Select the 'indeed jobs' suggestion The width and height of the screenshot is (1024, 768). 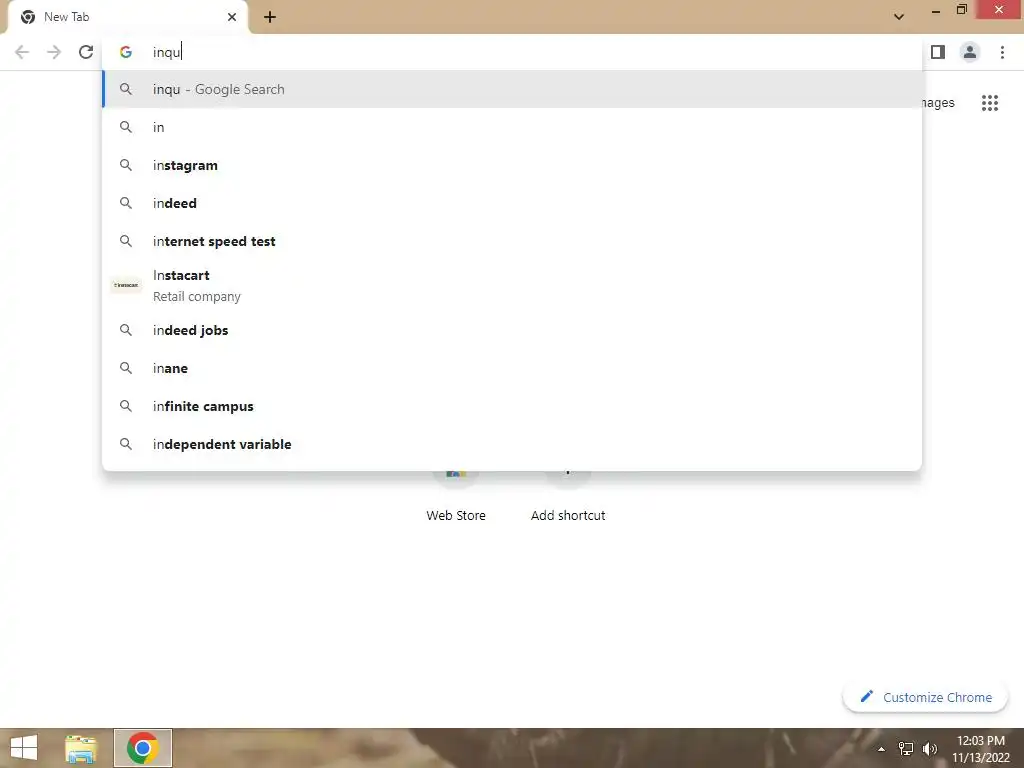tap(512, 330)
